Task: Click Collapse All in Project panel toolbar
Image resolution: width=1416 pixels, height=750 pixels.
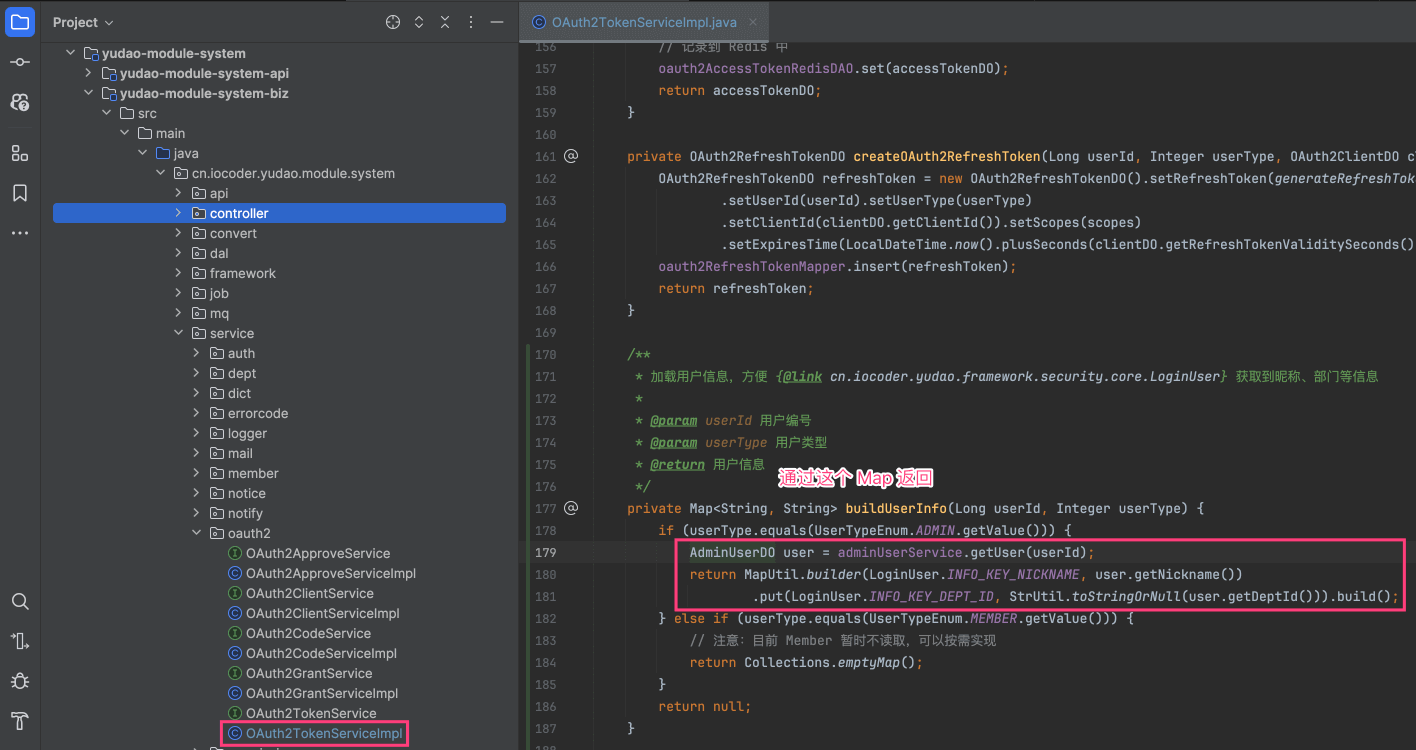Action: (x=444, y=21)
